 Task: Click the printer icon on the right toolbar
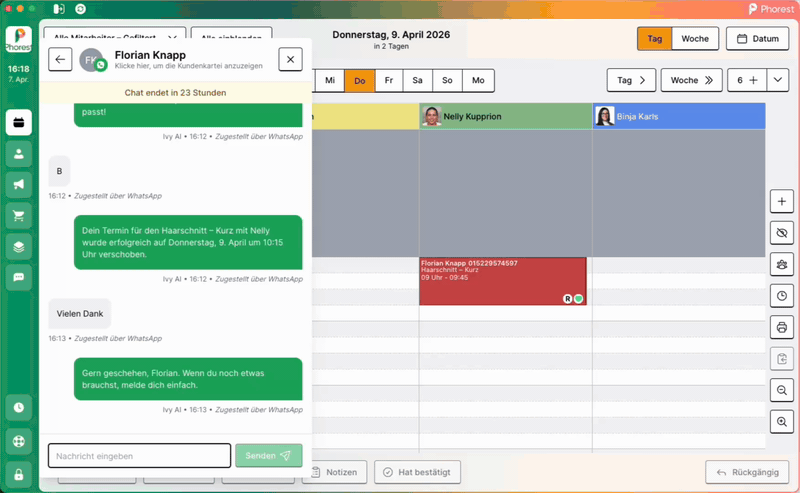pos(781,327)
